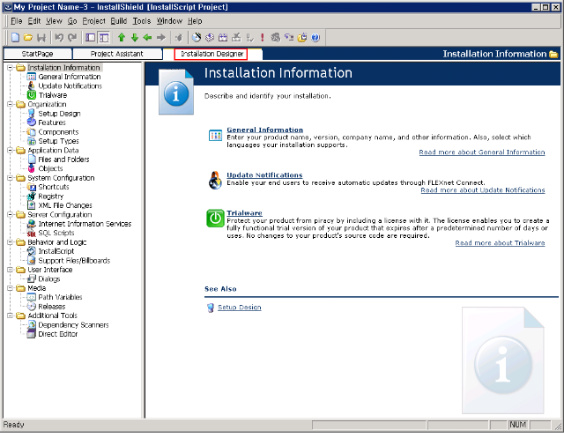Click the blue help question mark icon

tap(315, 37)
